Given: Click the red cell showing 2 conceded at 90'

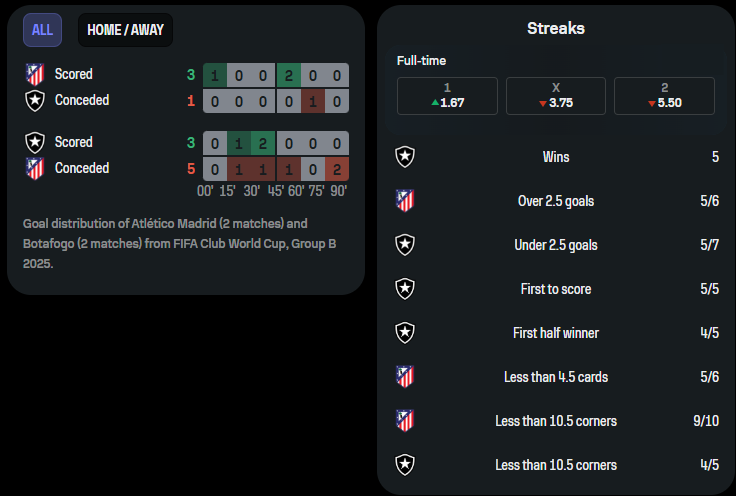Looking at the screenshot, I should tap(337, 169).
